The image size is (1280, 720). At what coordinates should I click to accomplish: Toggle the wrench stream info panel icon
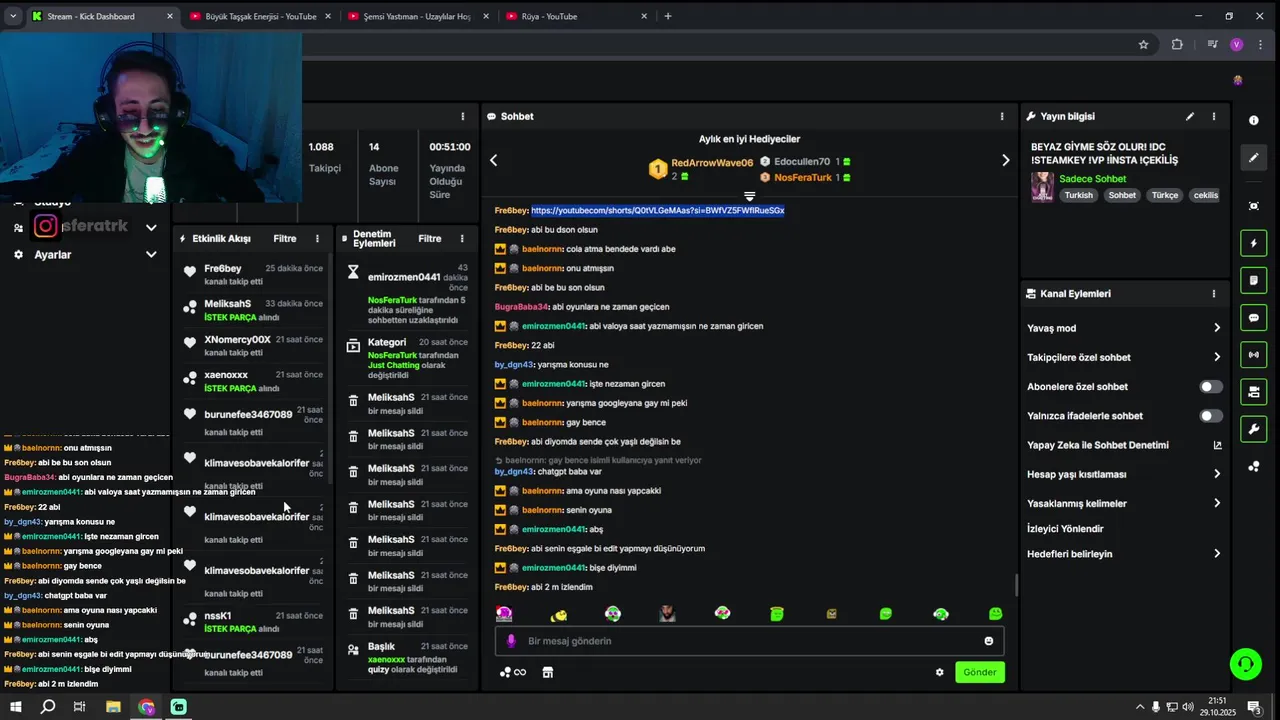pos(1253,429)
